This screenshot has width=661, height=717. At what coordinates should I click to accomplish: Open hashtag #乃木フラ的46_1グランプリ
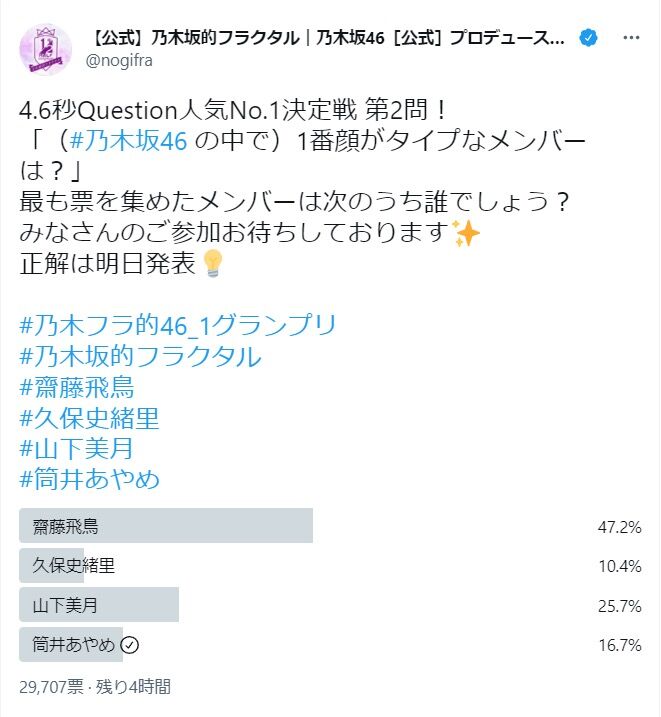click(x=178, y=325)
